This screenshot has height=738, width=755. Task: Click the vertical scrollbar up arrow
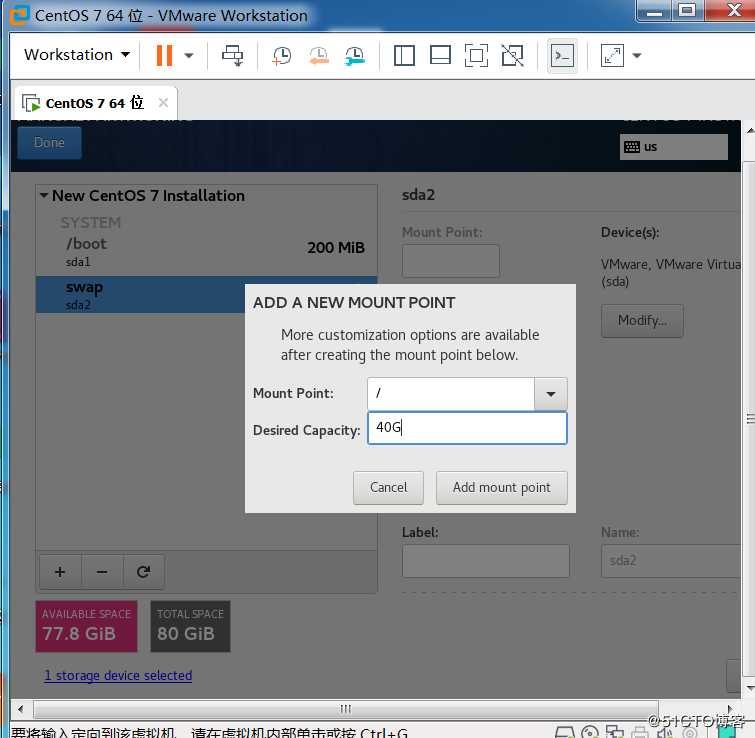tap(750, 131)
